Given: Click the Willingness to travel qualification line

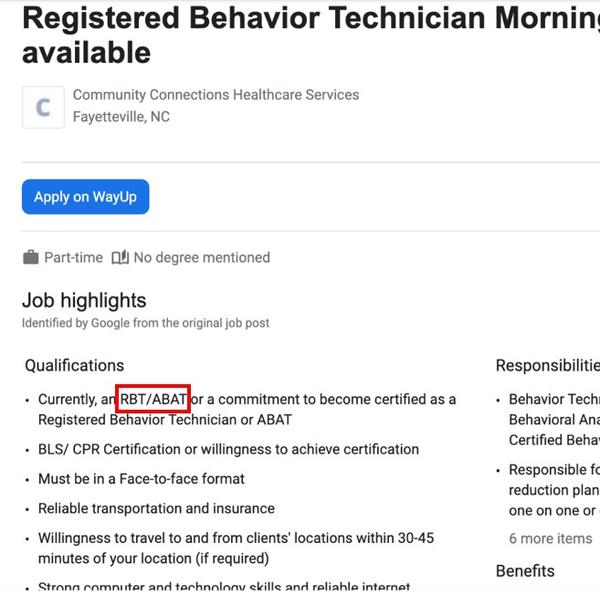Looking at the screenshot, I should click(x=236, y=538).
